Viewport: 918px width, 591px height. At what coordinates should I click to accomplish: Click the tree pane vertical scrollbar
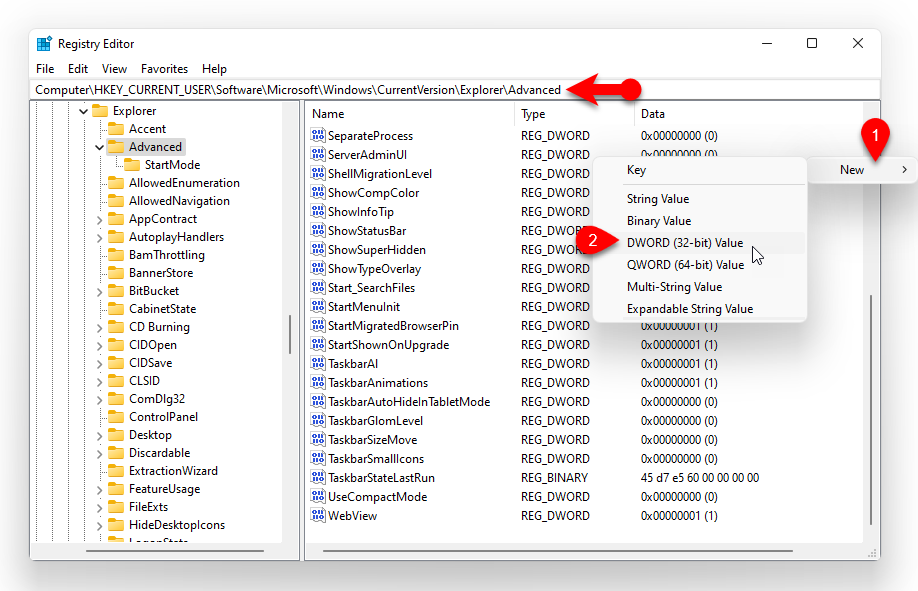click(x=290, y=334)
